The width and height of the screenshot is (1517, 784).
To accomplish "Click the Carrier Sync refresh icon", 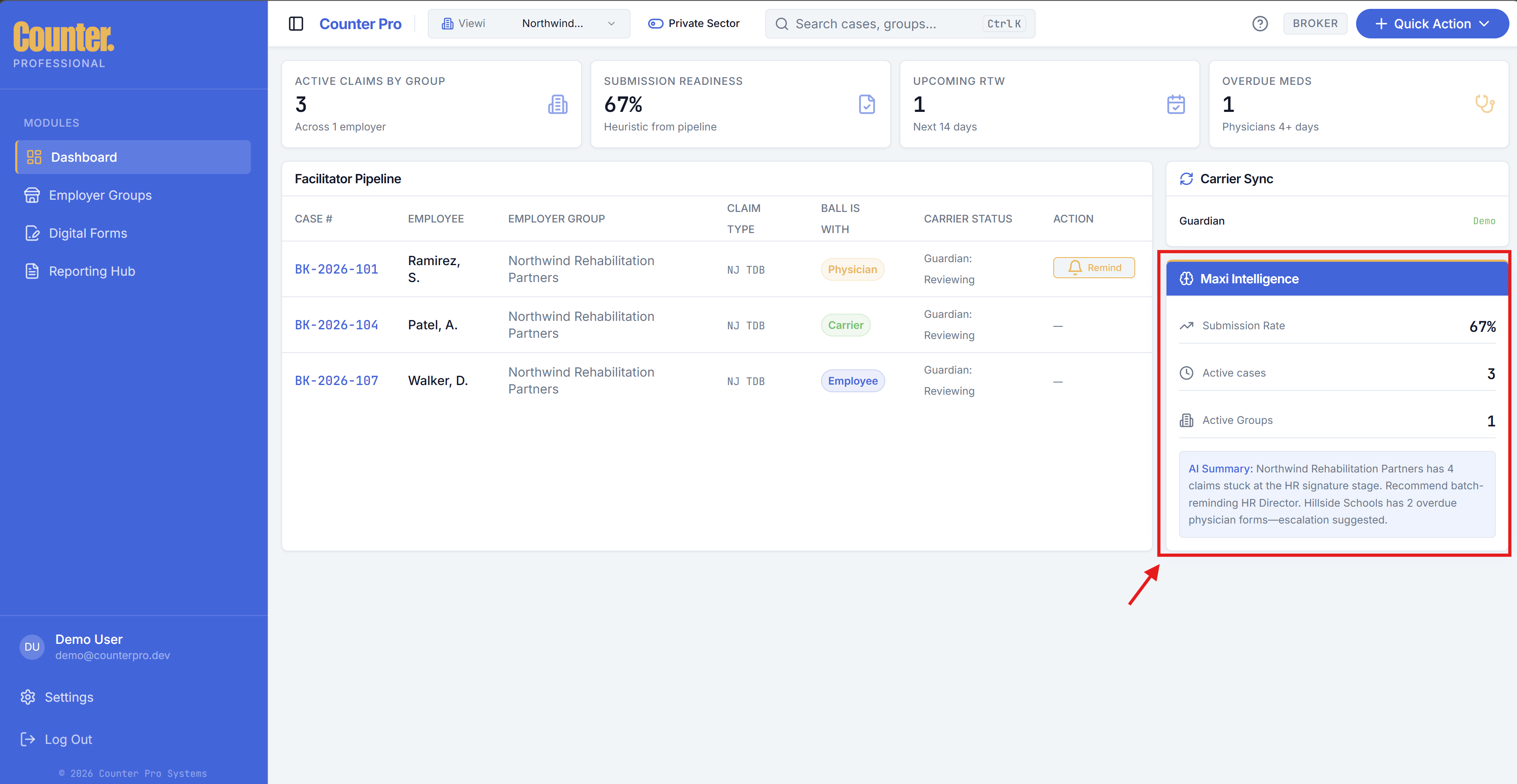I will [1187, 178].
